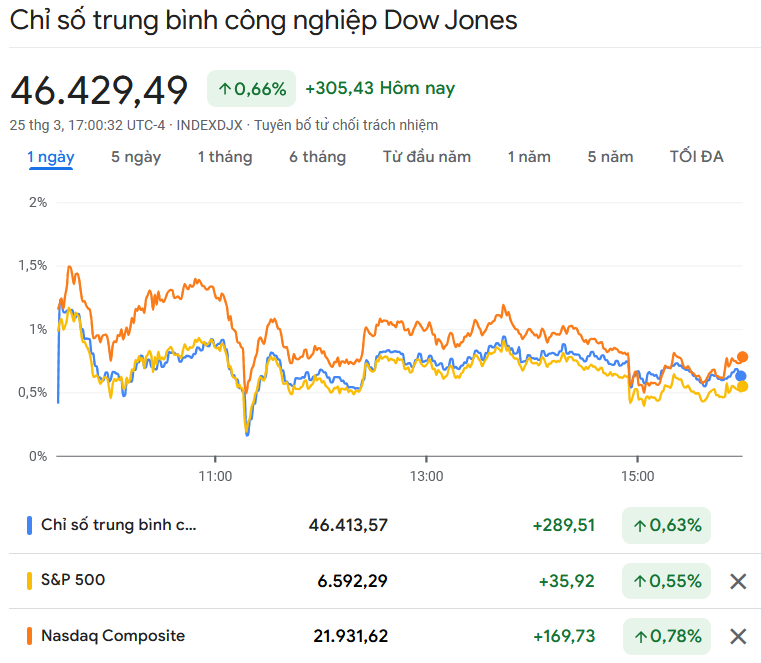Click the orange Nasdaq Composite color marker
Viewport: 761px width, 663px height.
[x=29, y=635]
